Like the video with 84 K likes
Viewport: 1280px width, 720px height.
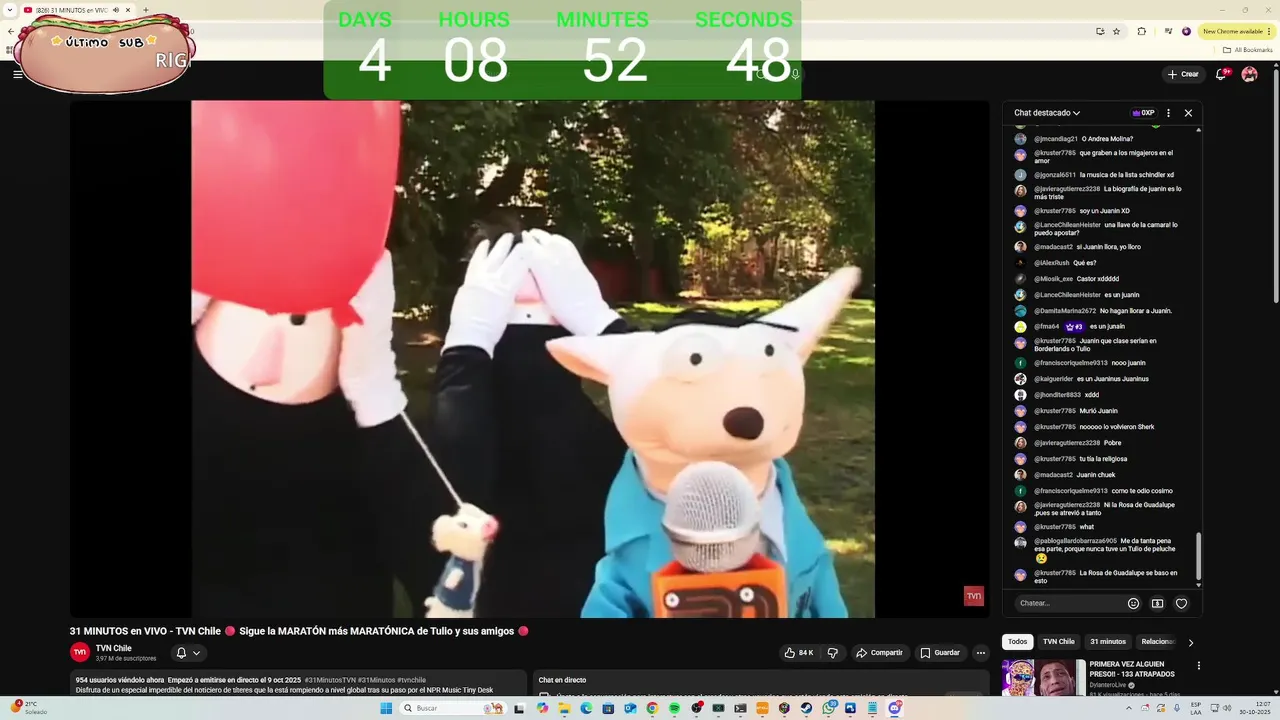(799, 653)
